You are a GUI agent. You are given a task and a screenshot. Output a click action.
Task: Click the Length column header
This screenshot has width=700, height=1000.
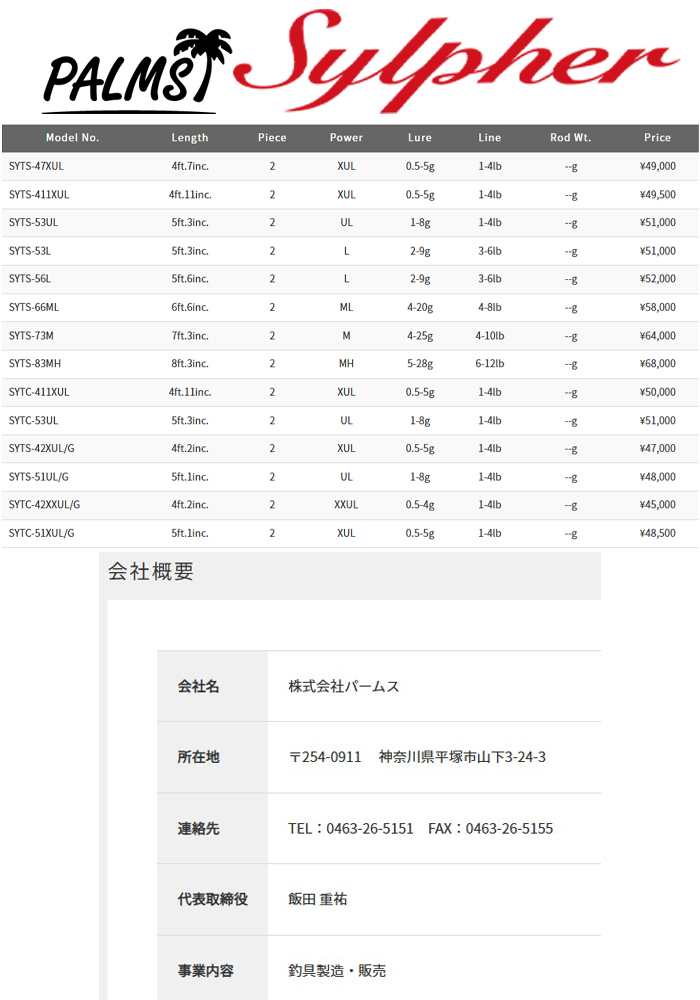[190, 138]
